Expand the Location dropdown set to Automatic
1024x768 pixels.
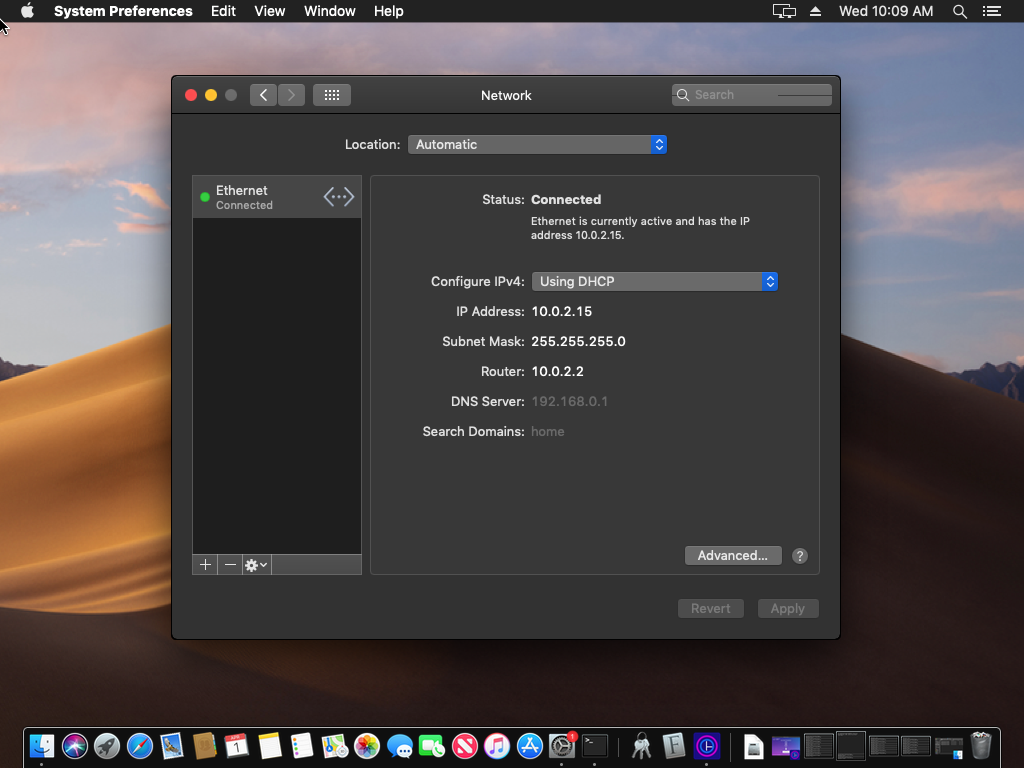coord(537,144)
